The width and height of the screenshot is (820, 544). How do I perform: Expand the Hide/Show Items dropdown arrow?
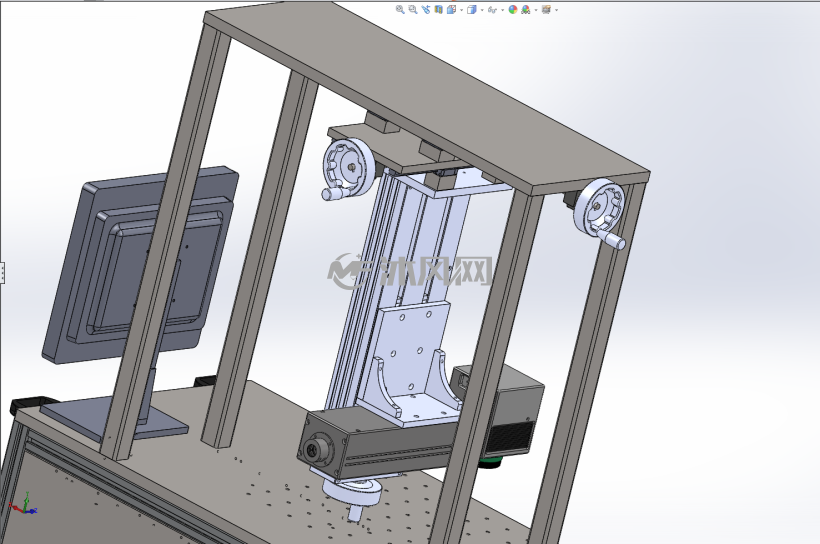503,10
